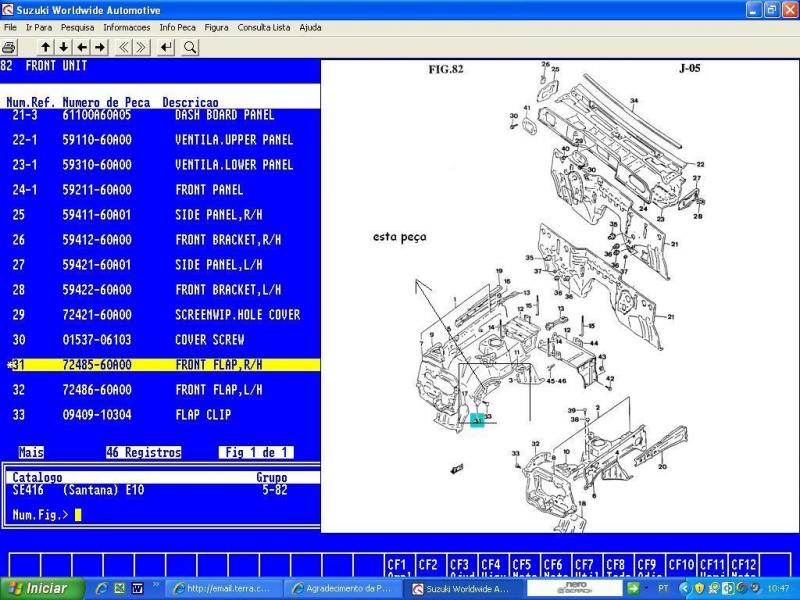
Task: Click the Num.Fig. input field
Action: click(78, 515)
